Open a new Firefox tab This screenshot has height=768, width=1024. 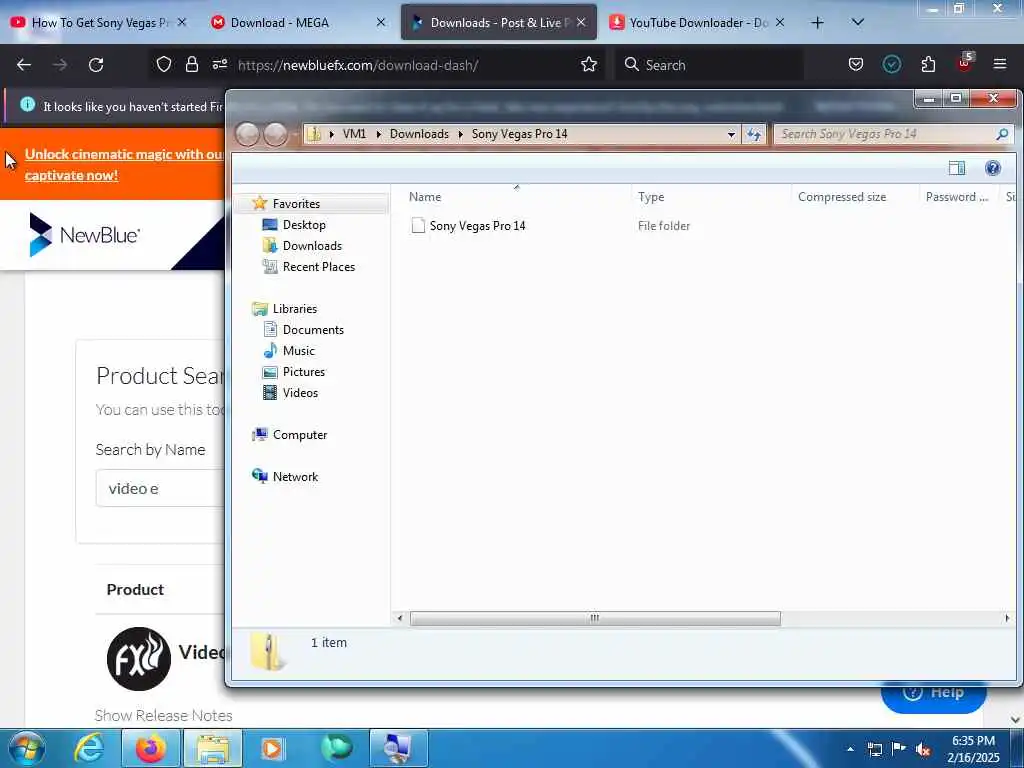coord(817,23)
